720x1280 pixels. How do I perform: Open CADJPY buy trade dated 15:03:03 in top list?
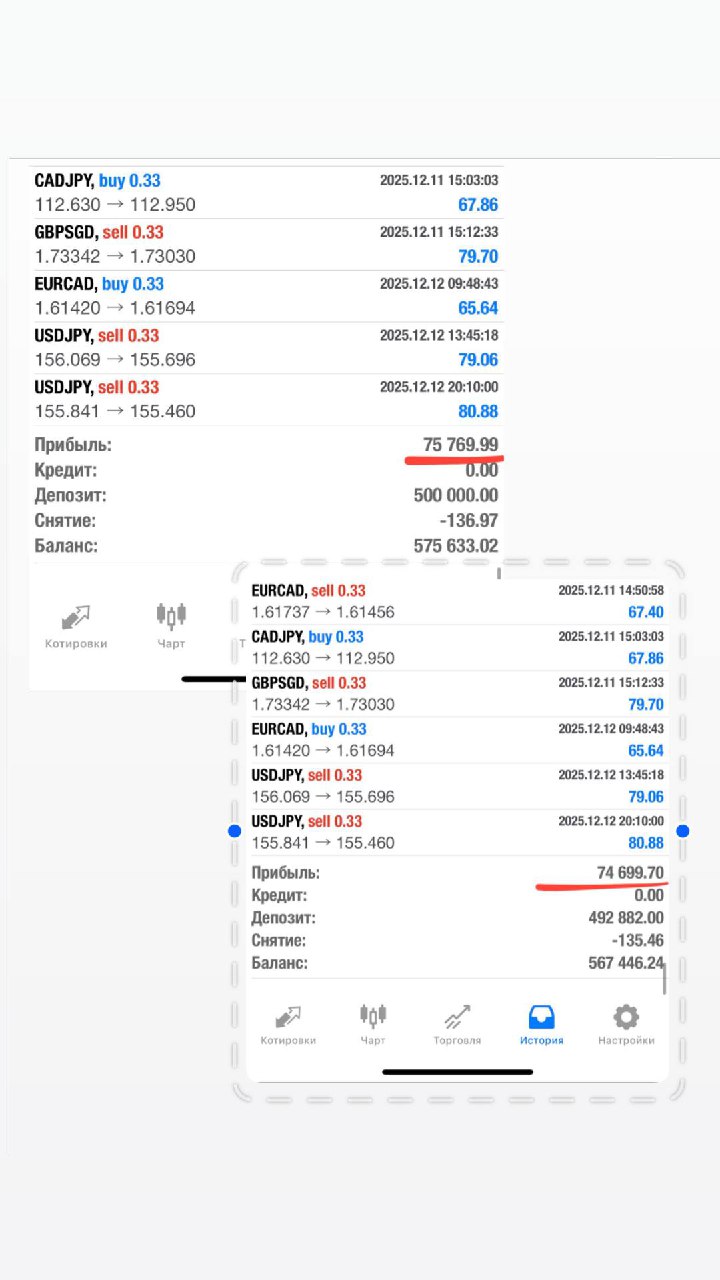click(x=266, y=193)
